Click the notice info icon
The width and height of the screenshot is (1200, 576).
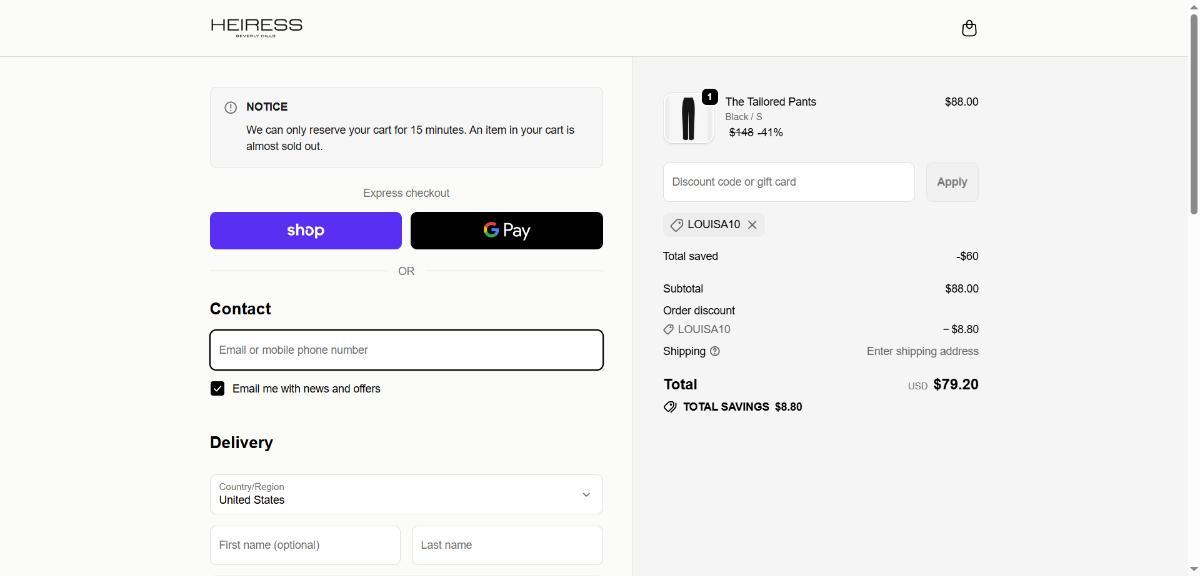(231, 107)
